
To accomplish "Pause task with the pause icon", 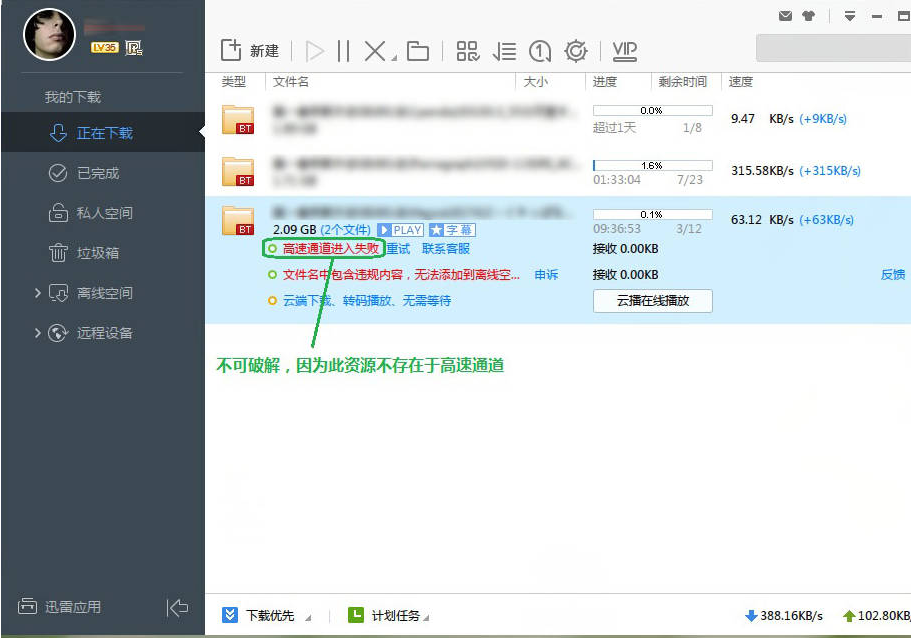I will point(344,51).
